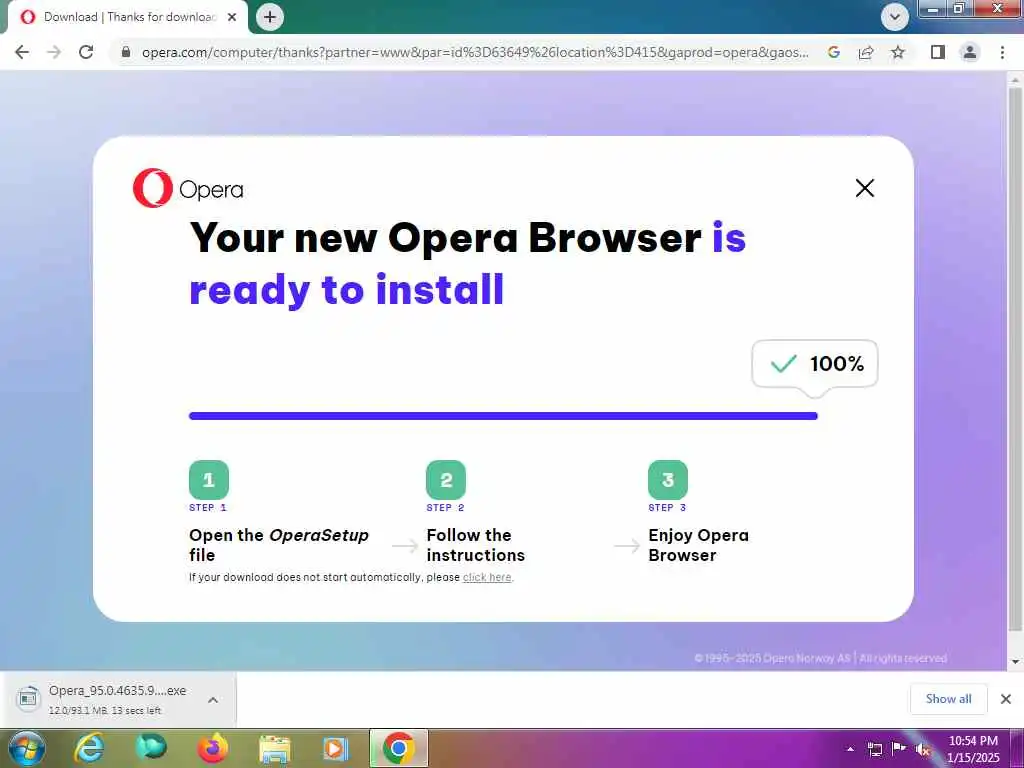Image resolution: width=1024 pixels, height=768 pixels.
Task: Open the Windows Start menu
Action: (26, 748)
